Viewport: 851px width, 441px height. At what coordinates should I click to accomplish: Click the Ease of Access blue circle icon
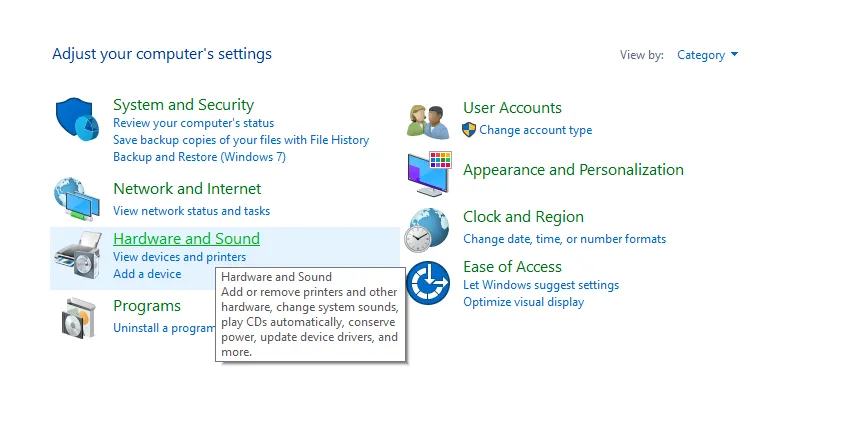[428, 283]
